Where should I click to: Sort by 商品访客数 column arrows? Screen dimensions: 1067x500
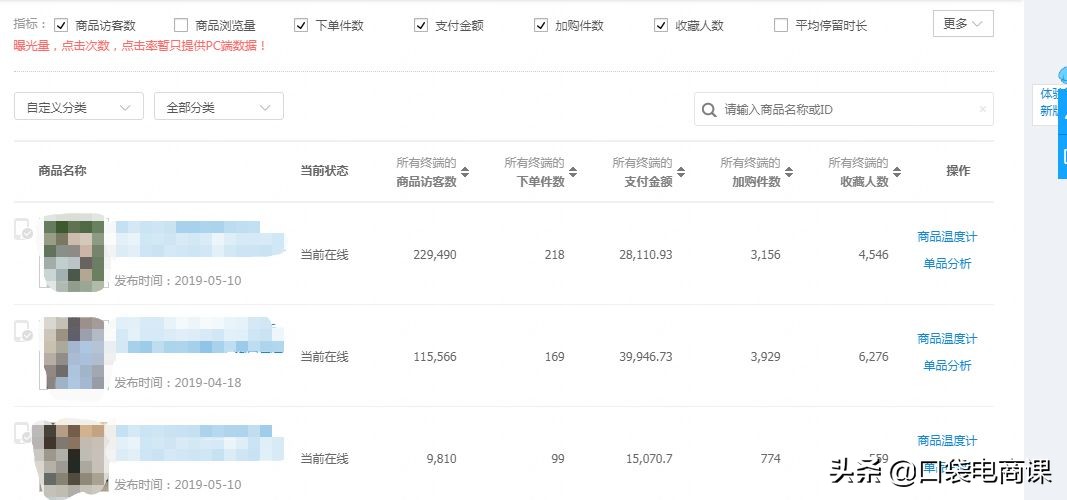(x=465, y=172)
